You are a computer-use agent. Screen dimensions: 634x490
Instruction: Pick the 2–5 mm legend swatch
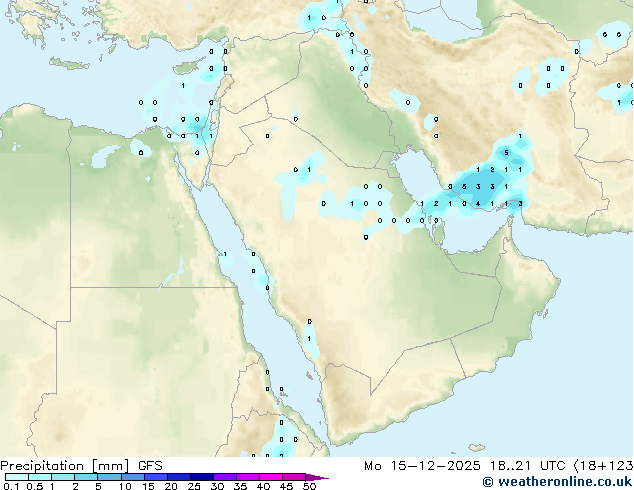86,477
